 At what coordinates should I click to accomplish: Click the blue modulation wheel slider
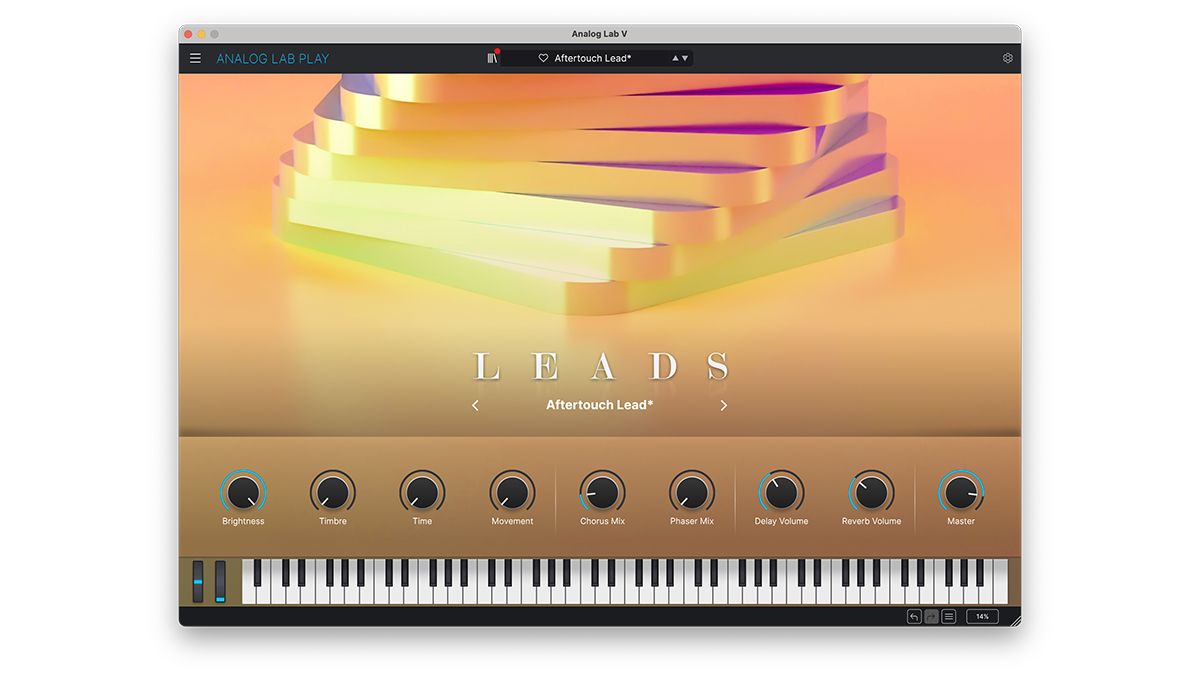217,584
